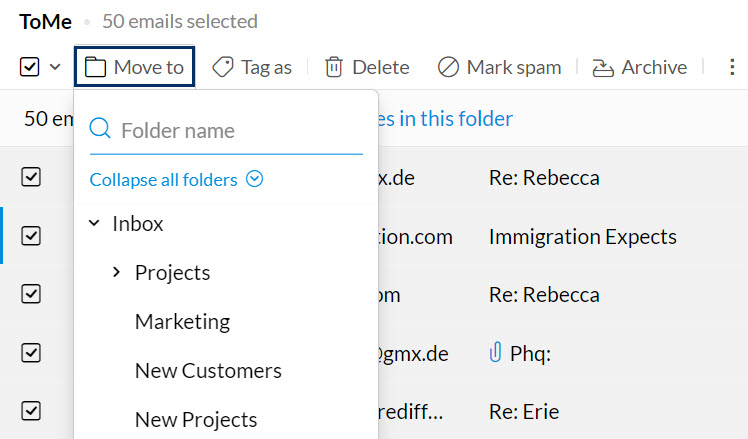Click the Mark spam icon
The height and width of the screenshot is (439, 748).
[449, 67]
